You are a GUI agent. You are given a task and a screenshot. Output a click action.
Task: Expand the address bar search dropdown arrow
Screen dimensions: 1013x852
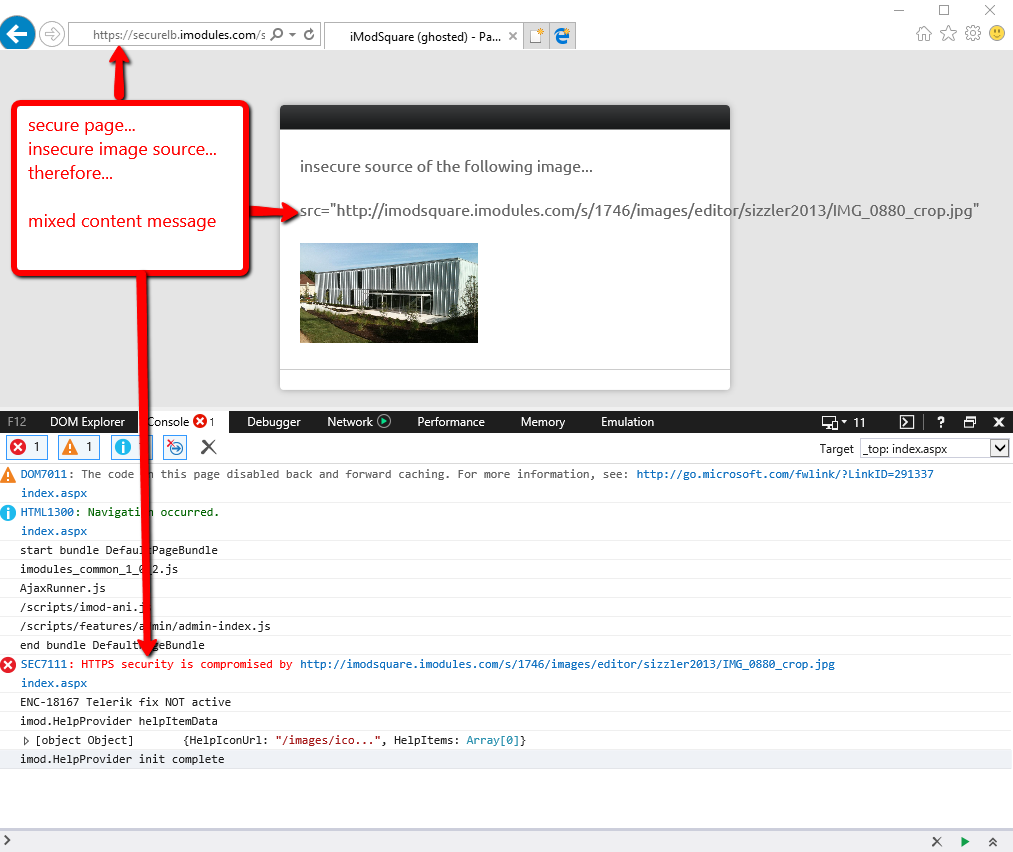[292, 35]
